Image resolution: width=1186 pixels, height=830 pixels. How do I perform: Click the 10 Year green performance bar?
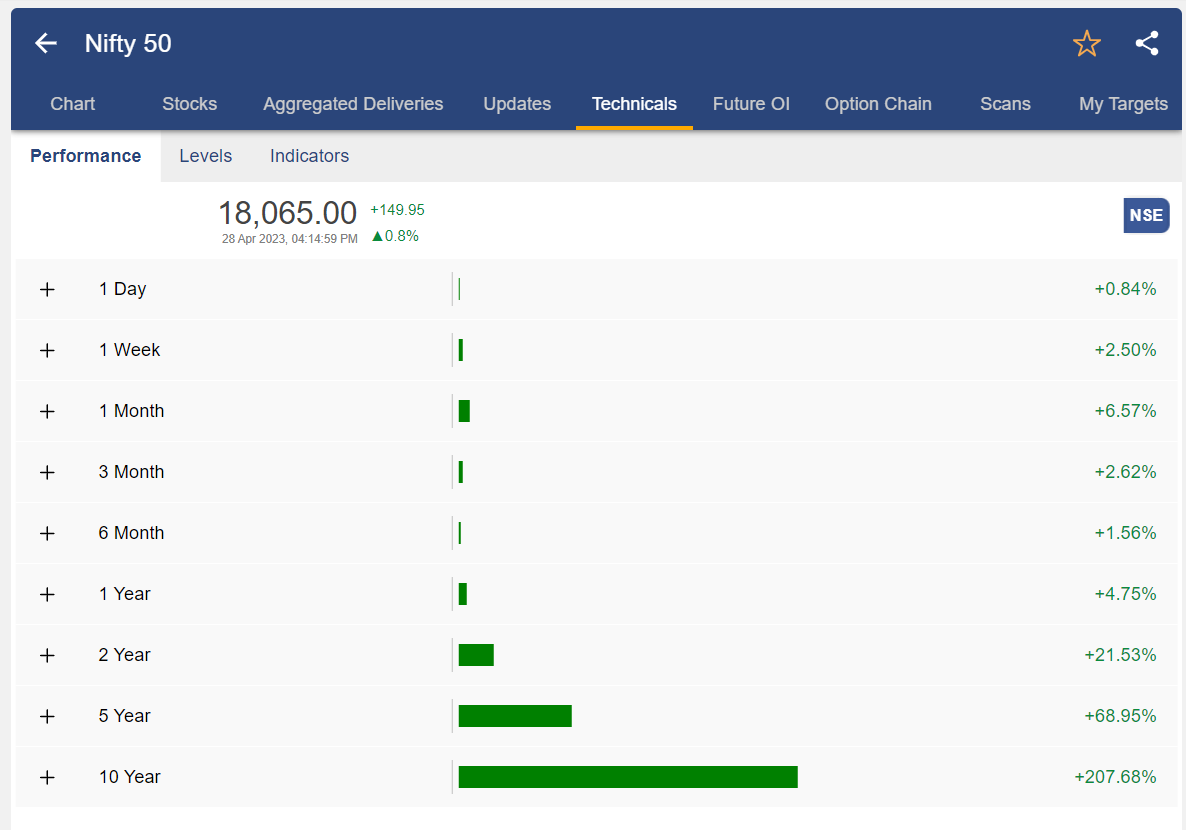click(627, 776)
